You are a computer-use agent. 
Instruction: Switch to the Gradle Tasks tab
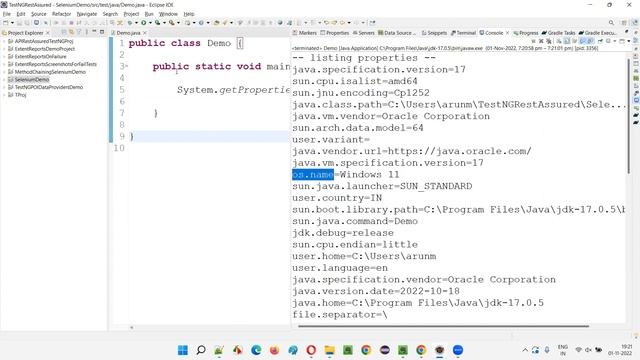pyautogui.click(x=558, y=33)
